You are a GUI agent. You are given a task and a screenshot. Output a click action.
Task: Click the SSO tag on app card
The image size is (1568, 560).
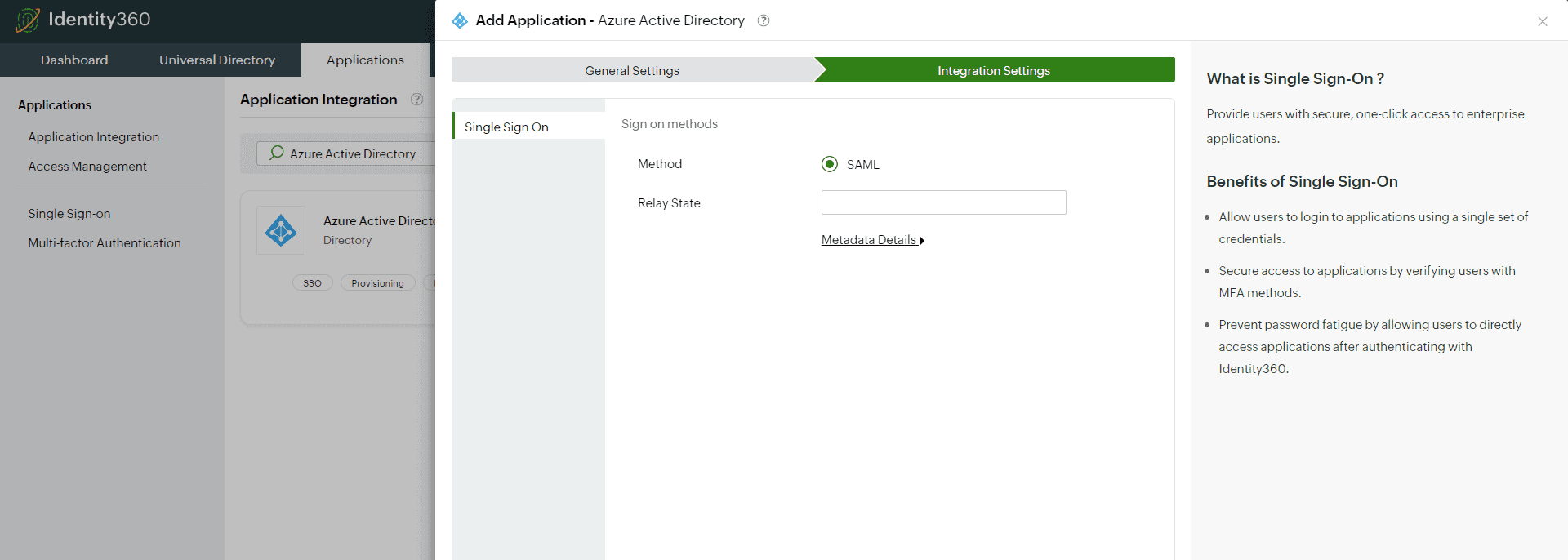[312, 283]
